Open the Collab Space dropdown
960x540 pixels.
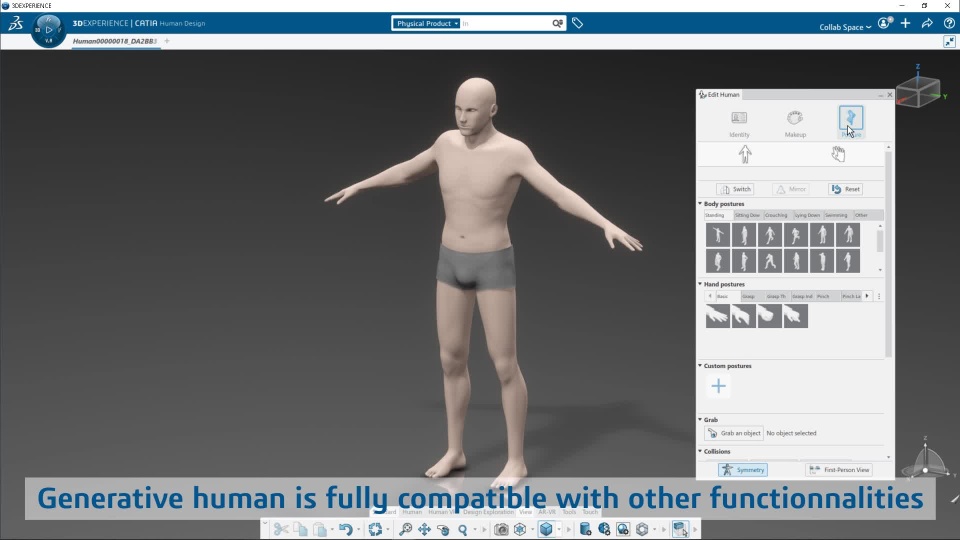(845, 27)
